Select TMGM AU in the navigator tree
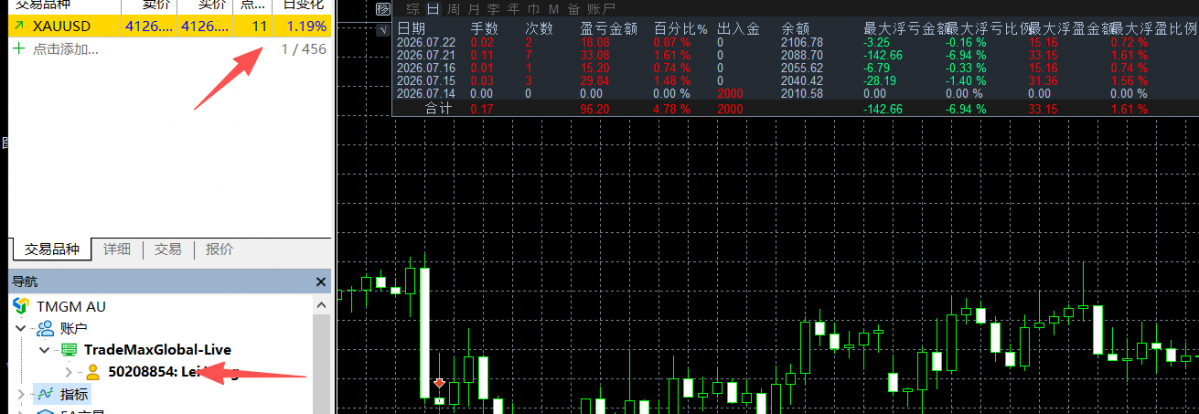 (71, 306)
